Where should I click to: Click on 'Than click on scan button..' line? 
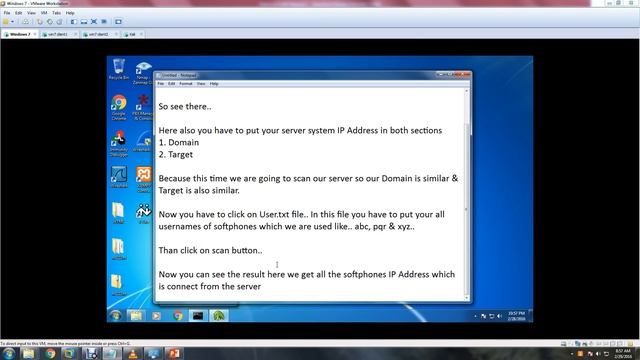(x=210, y=251)
